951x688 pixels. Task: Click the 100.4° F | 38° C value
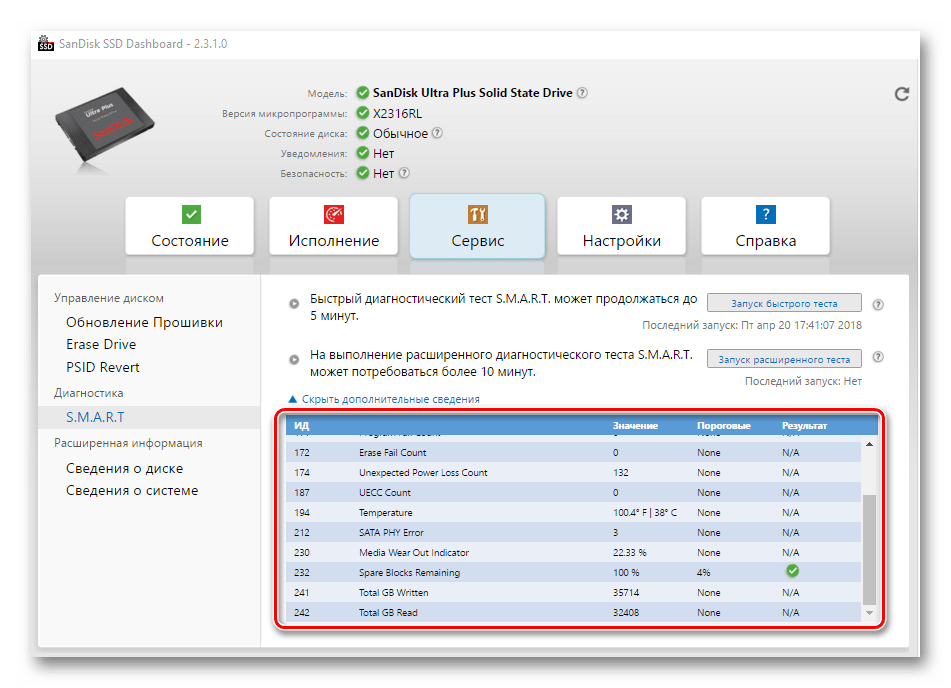[645, 513]
